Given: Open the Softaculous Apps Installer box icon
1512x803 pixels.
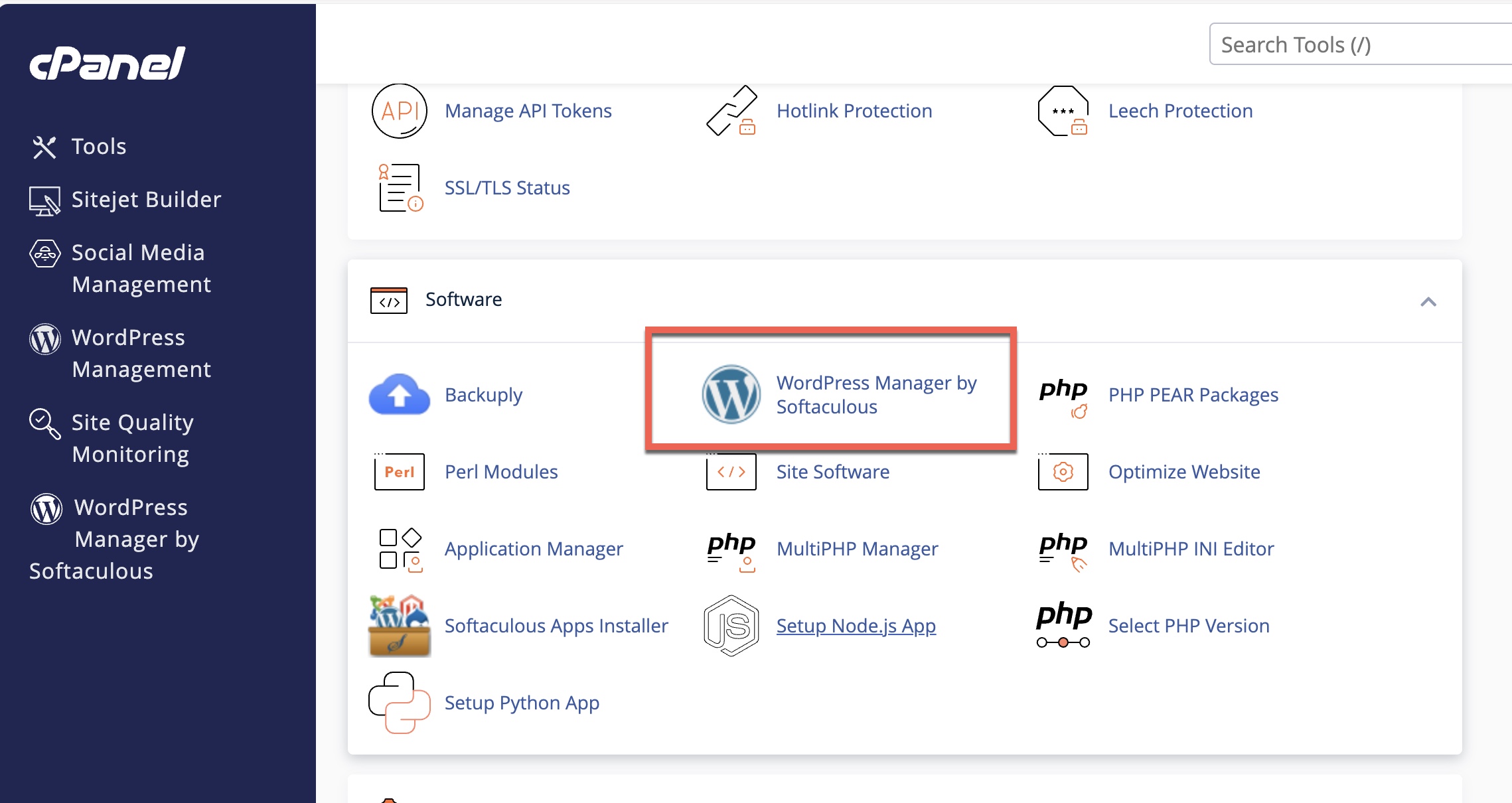Looking at the screenshot, I should pyautogui.click(x=399, y=625).
